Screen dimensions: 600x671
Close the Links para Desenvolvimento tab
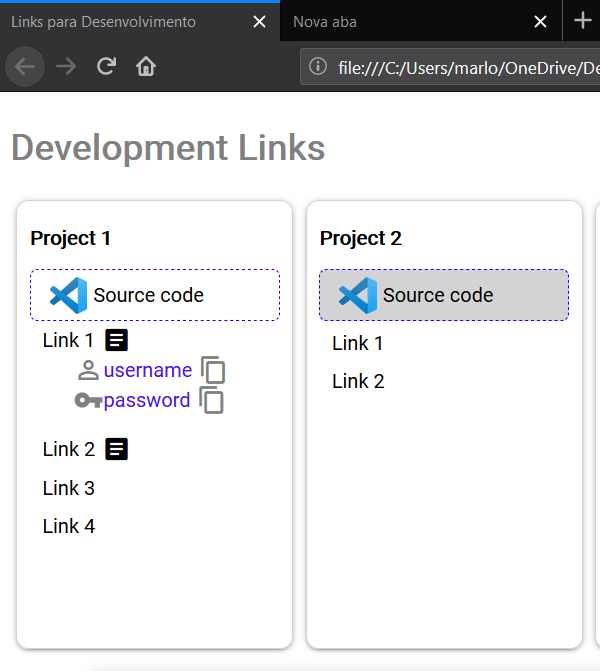(259, 21)
